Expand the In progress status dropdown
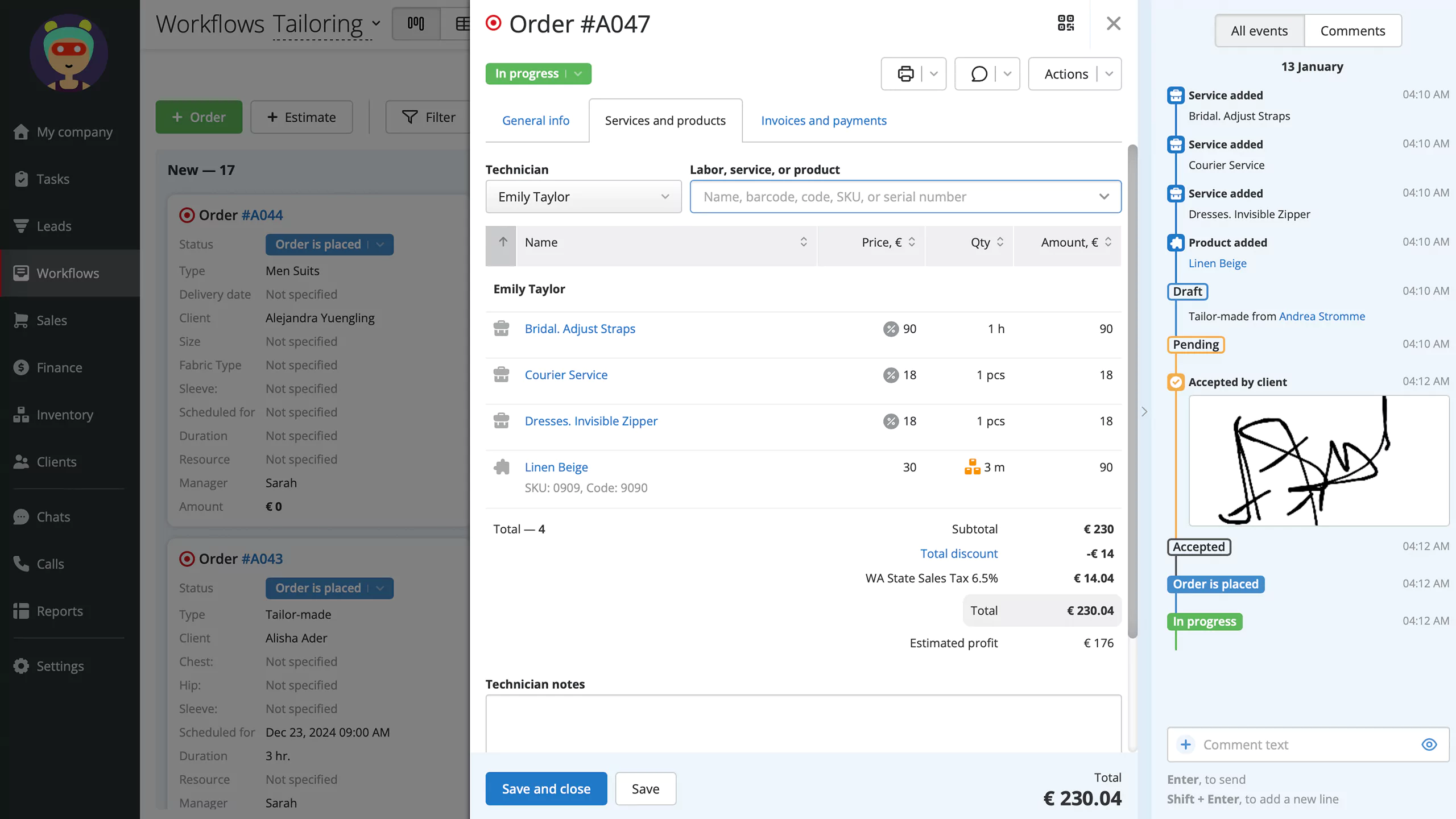The height and width of the screenshot is (819, 1456). [x=577, y=73]
